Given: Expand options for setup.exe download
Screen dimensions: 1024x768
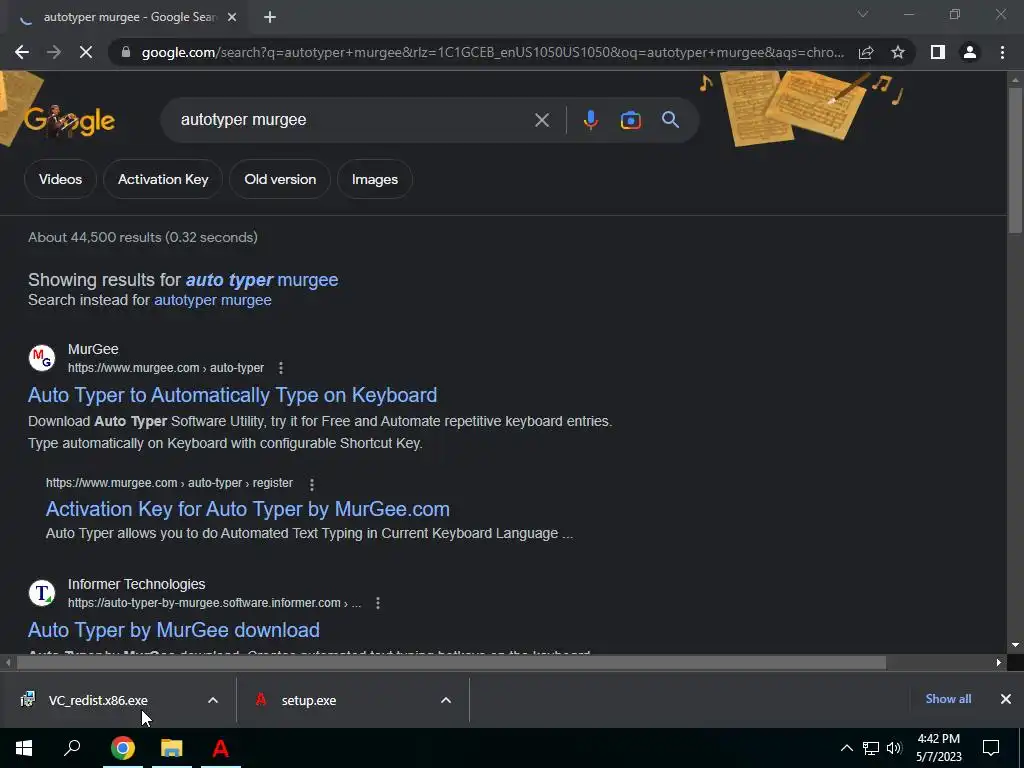Looking at the screenshot, I should (x=446, y=701).
